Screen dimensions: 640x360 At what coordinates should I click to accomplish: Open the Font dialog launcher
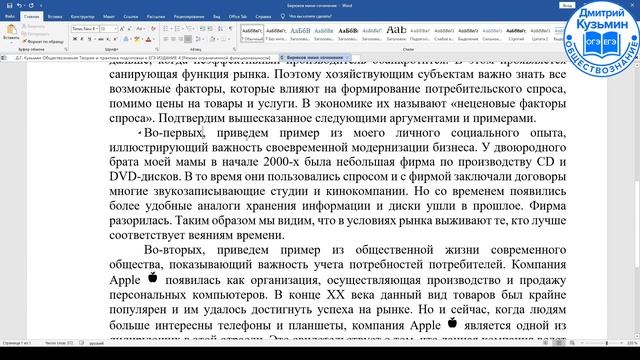157,49
